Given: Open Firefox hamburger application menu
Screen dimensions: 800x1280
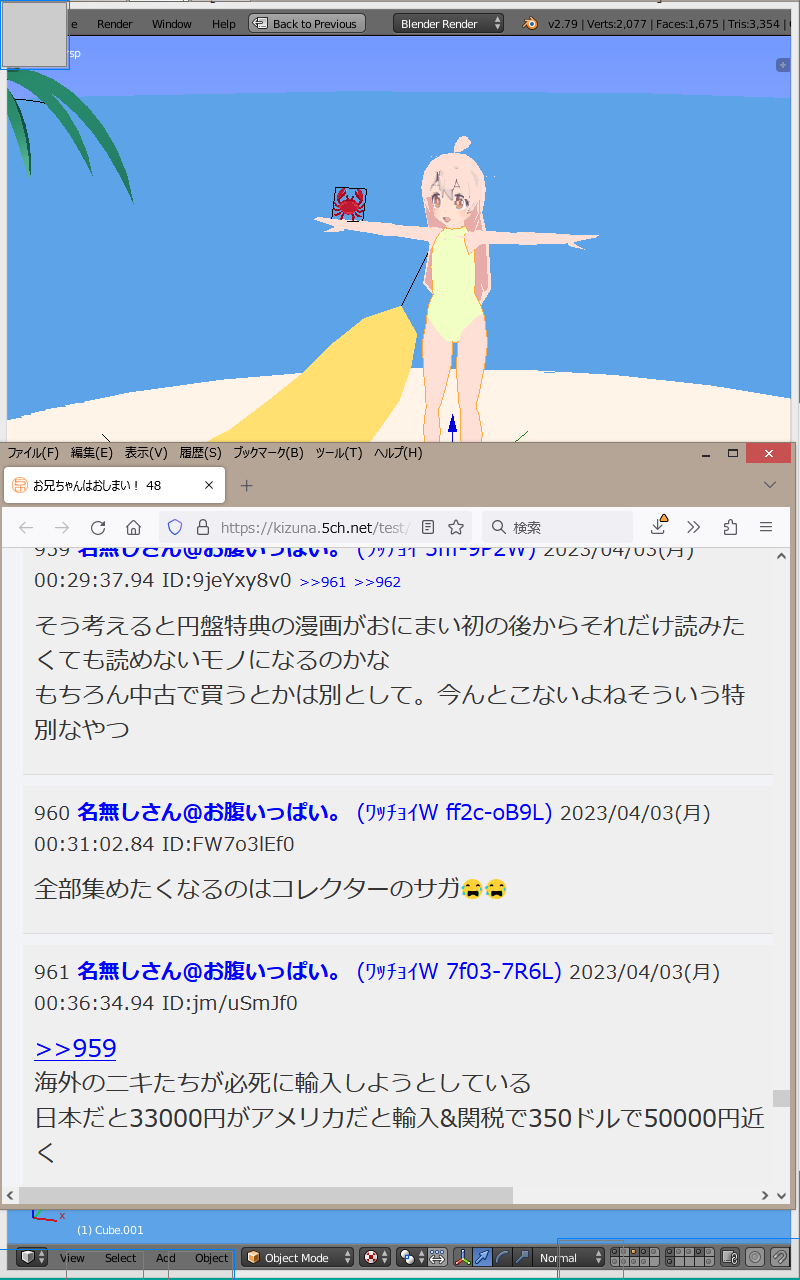Looking at the screenshot, I should point(766,527).
